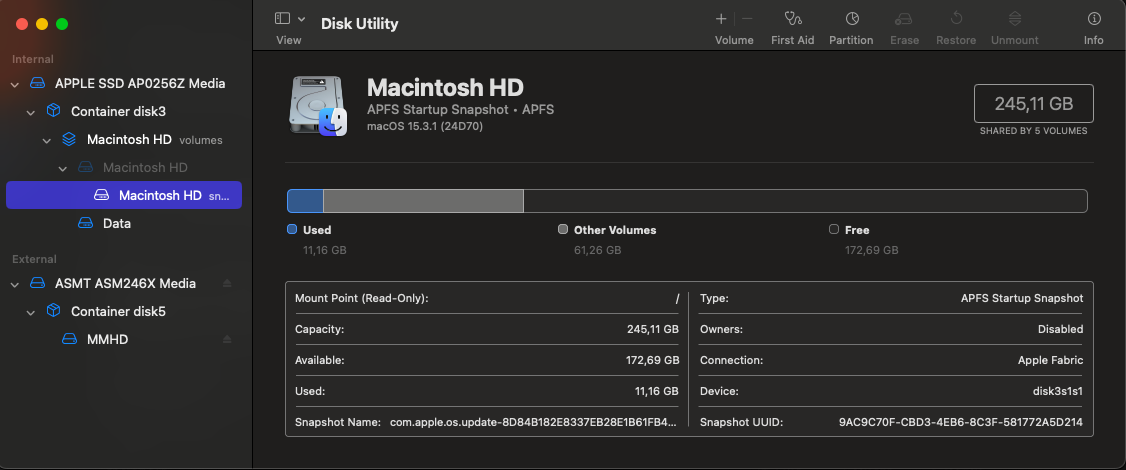Click the blue Used segment of the usage bar

(x=305, y=201)
